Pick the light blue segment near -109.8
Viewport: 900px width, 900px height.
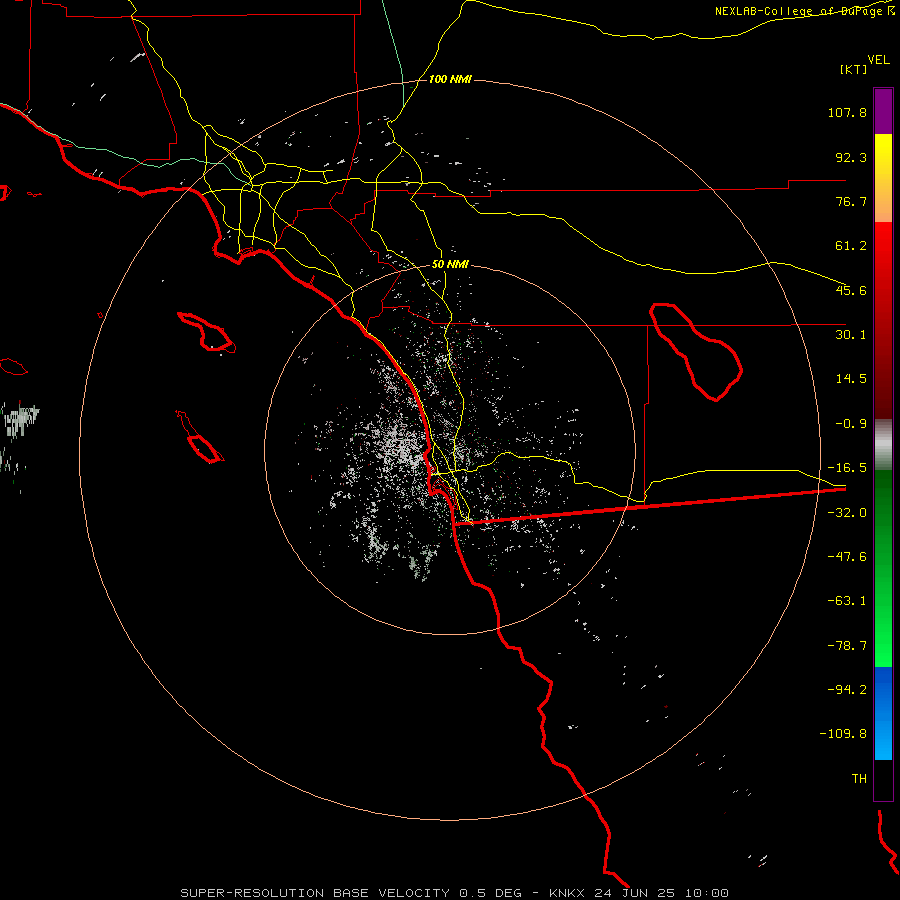click(x=883, y=738)
